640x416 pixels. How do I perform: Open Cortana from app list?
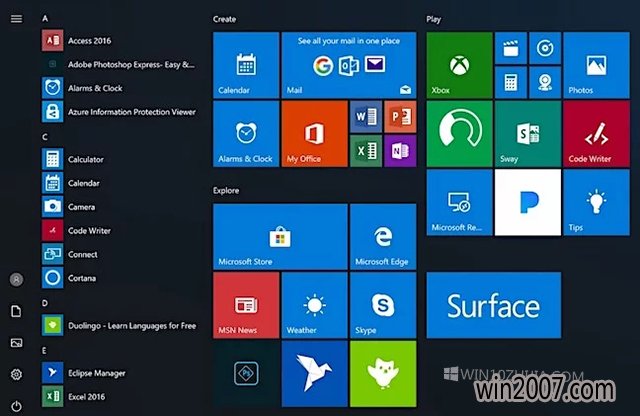click(x=121, y=278)
